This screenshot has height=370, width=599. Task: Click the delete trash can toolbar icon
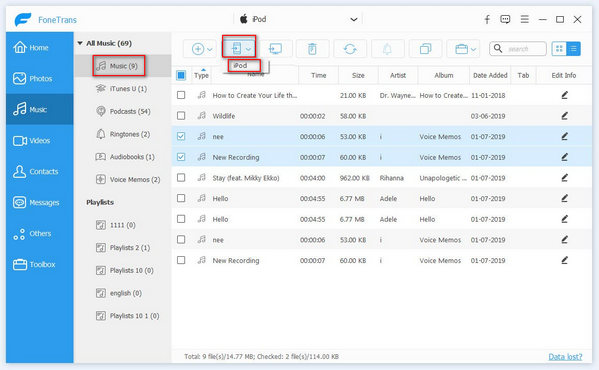pyautogui.click(x=312, y=49)
